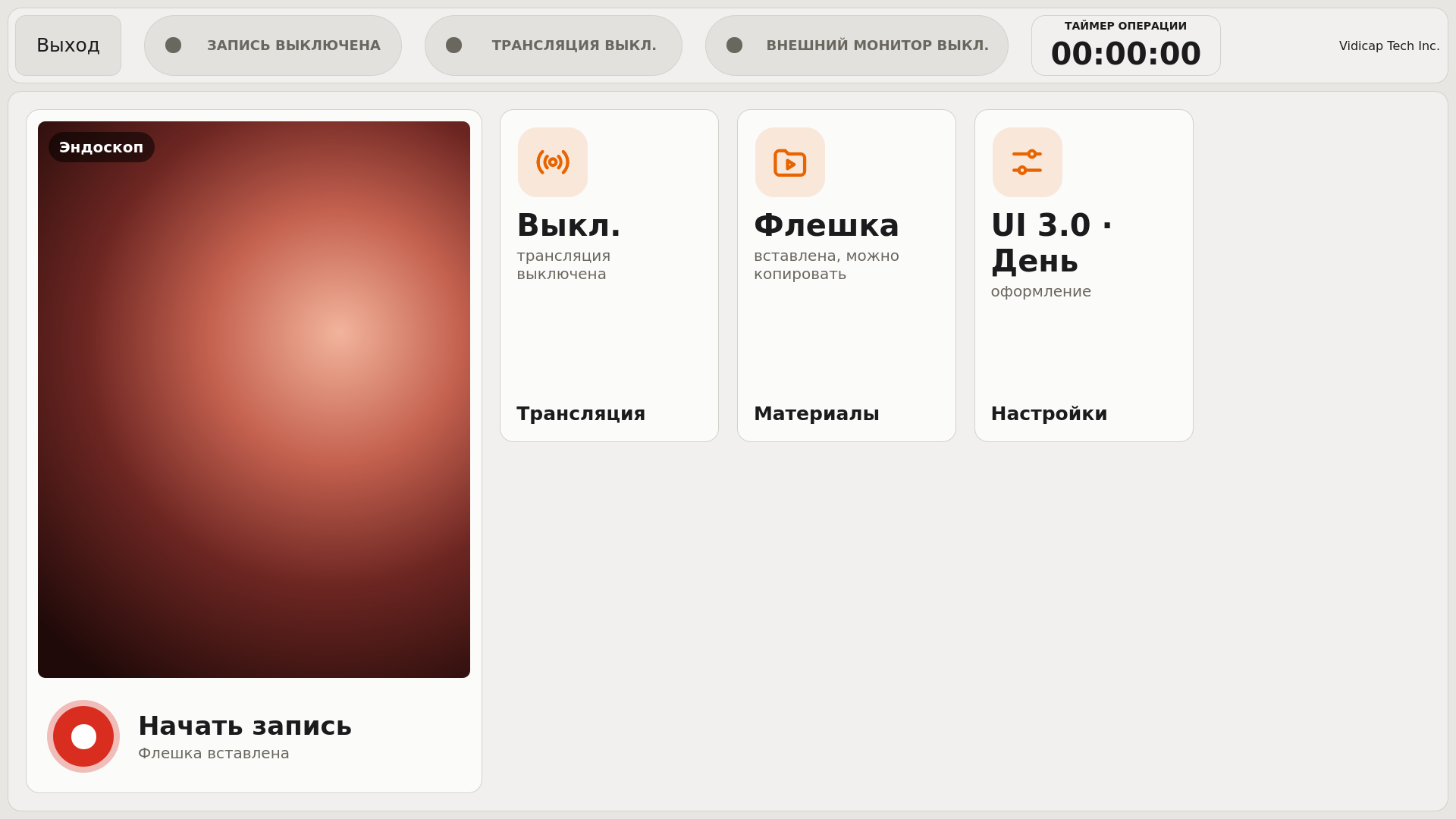Click the Эндоскоп video preview

(254, 400)
